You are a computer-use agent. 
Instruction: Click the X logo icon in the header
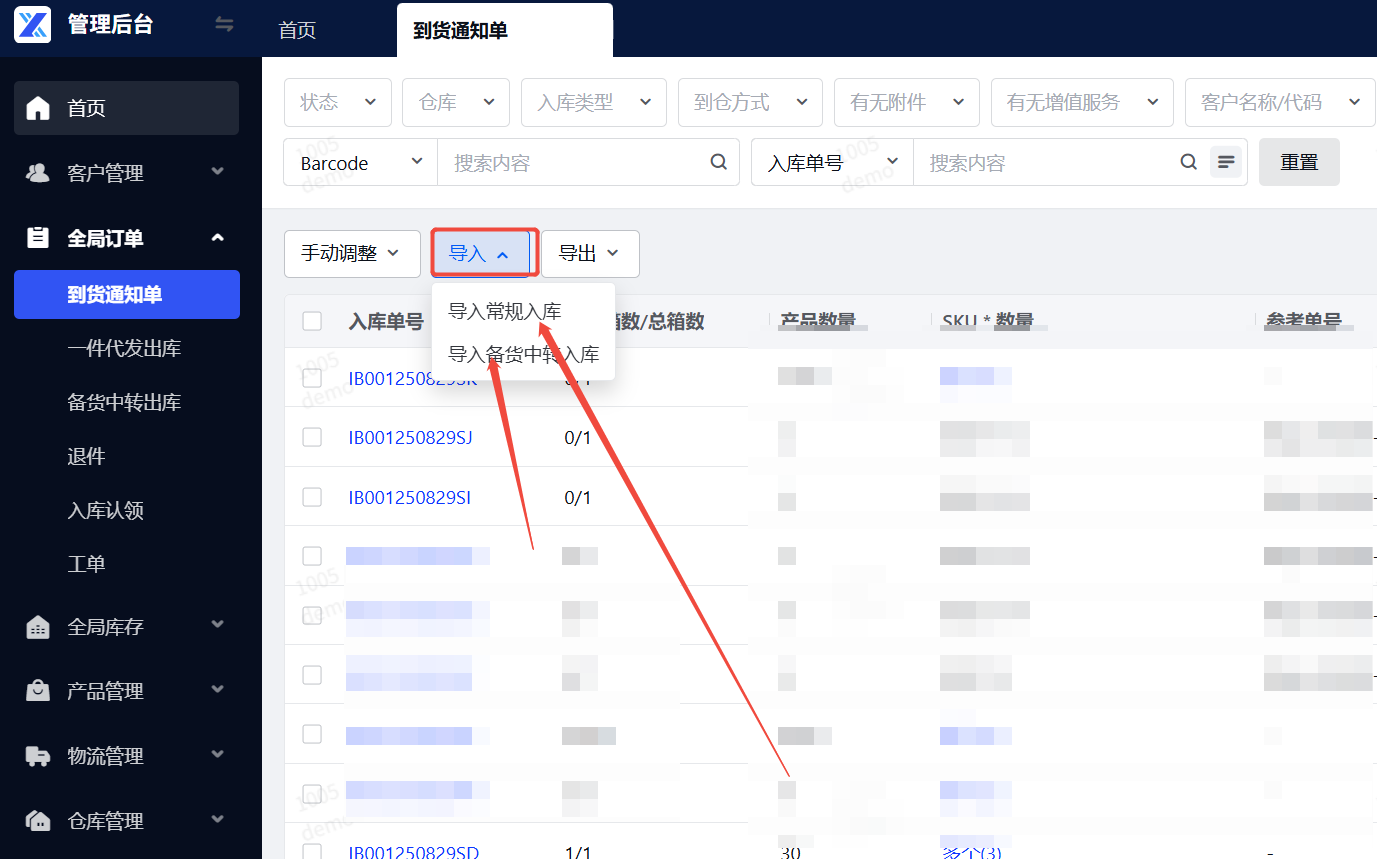click(x=33, y=24)
